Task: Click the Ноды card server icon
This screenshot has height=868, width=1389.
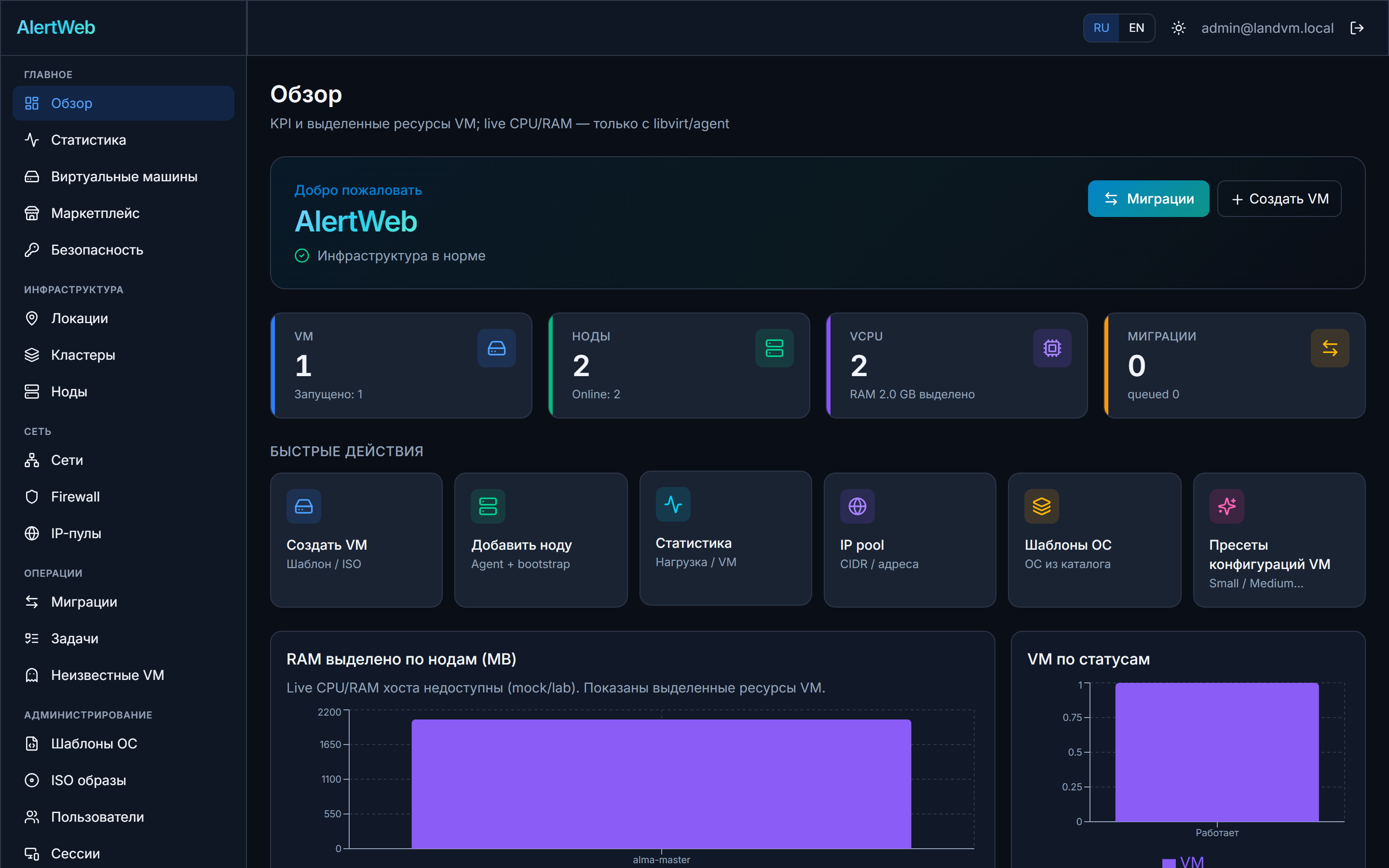Action: pos(774,348)
